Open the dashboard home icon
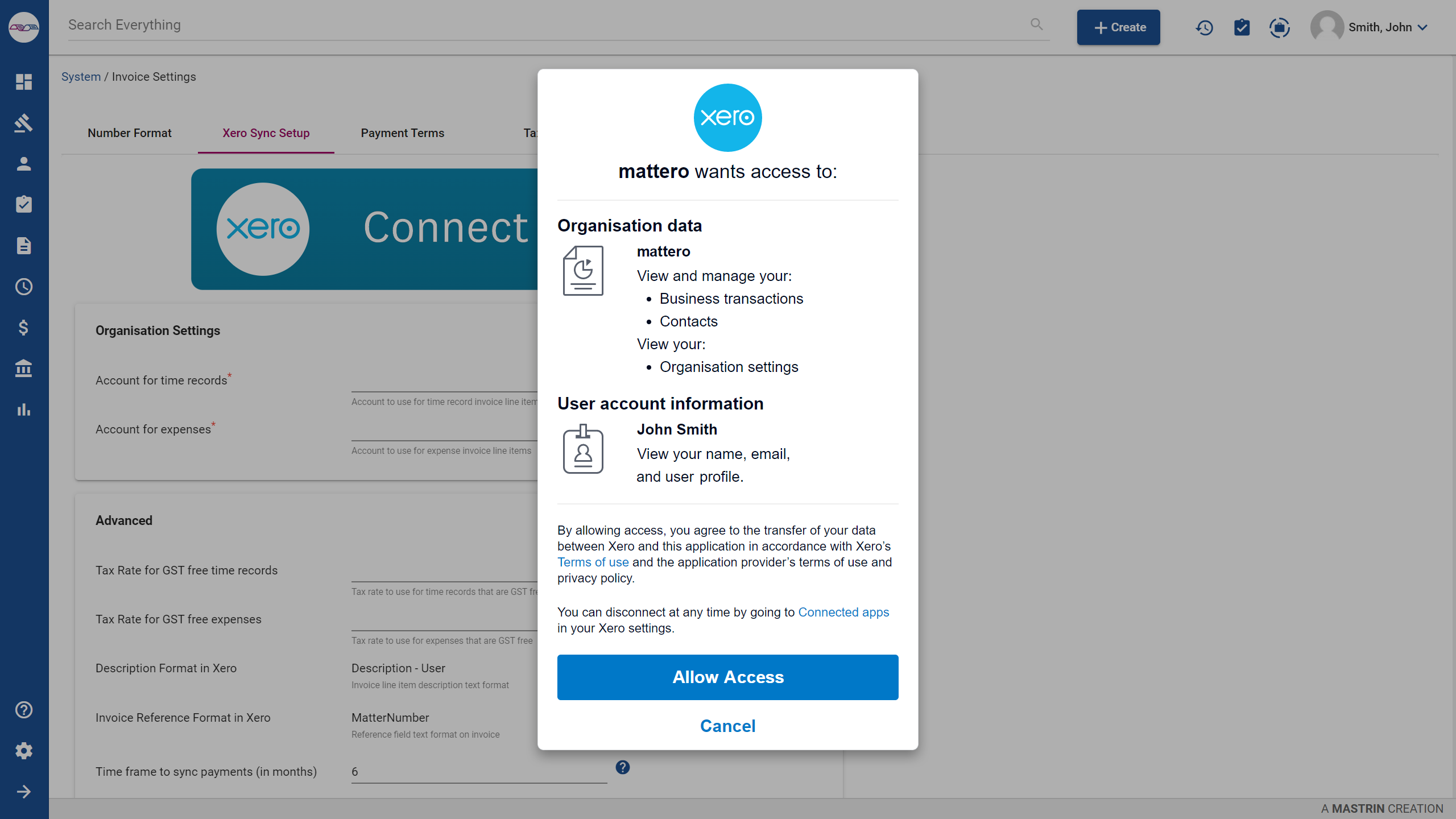This screenshot has width=1456, height=819. pyautogui.click(x=24, y=82)
